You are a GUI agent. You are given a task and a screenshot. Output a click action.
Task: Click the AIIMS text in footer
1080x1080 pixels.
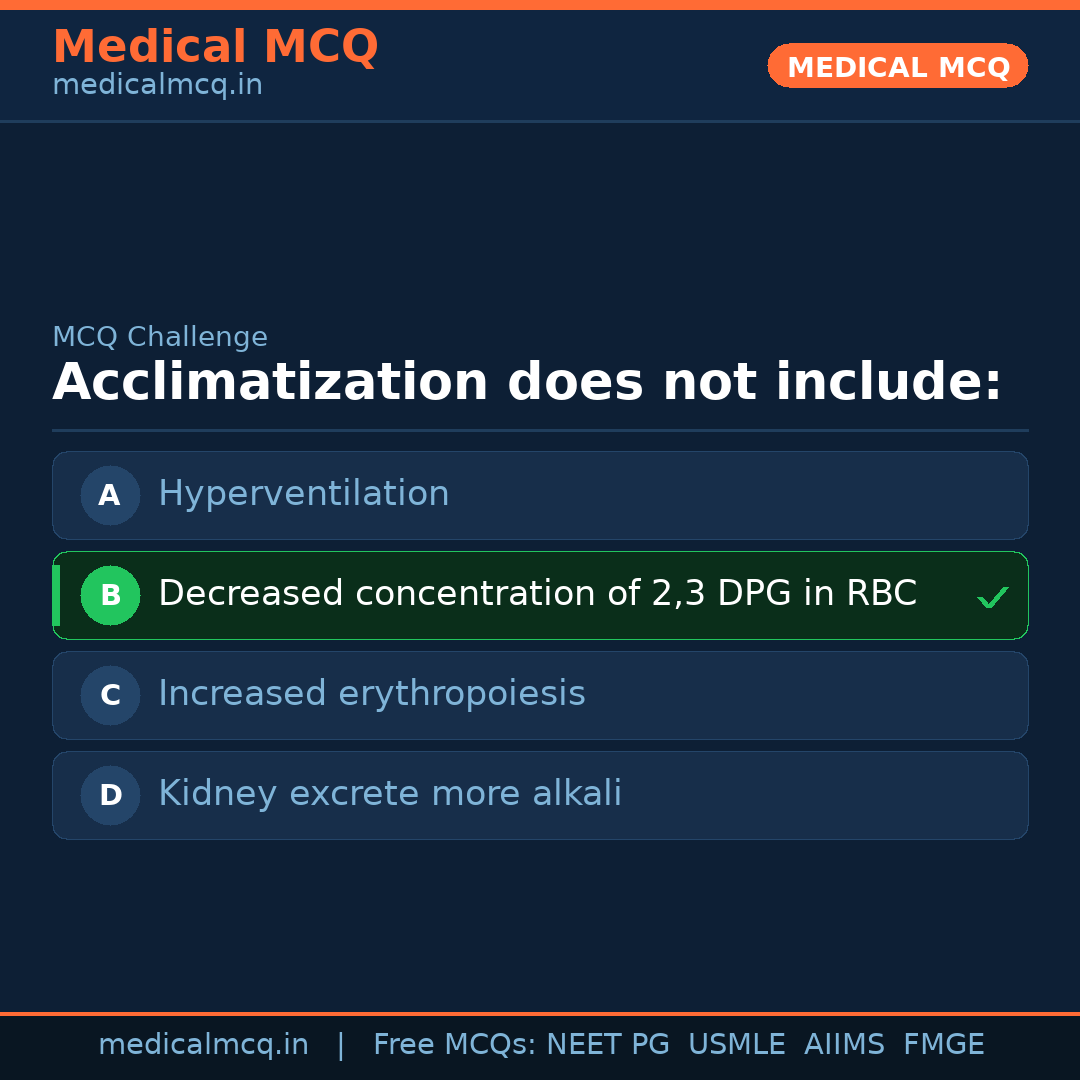point(844,1045)
